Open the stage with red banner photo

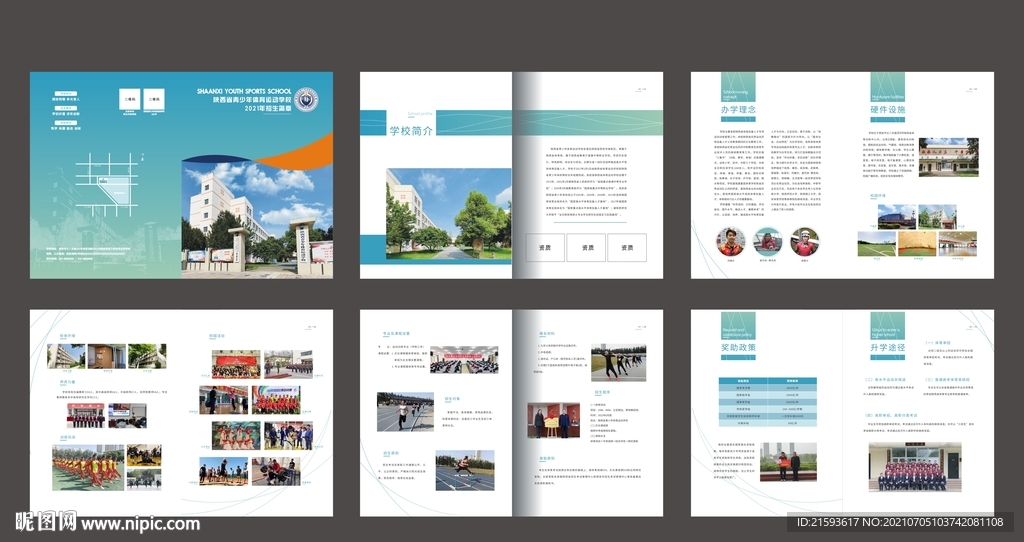(x=236, y=364)
